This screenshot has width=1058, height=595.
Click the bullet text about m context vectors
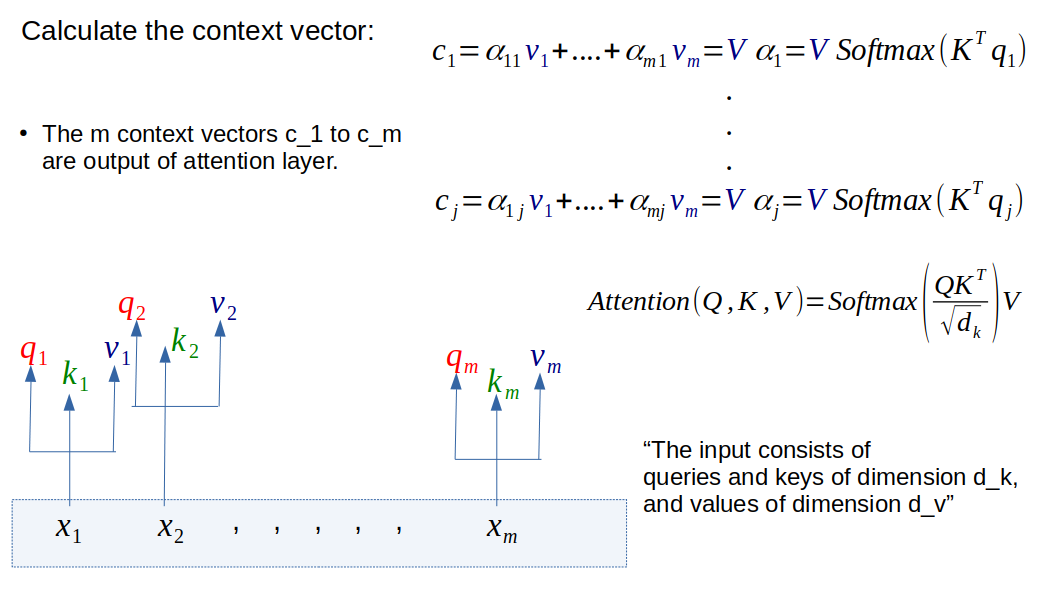[x=221, y=147]
